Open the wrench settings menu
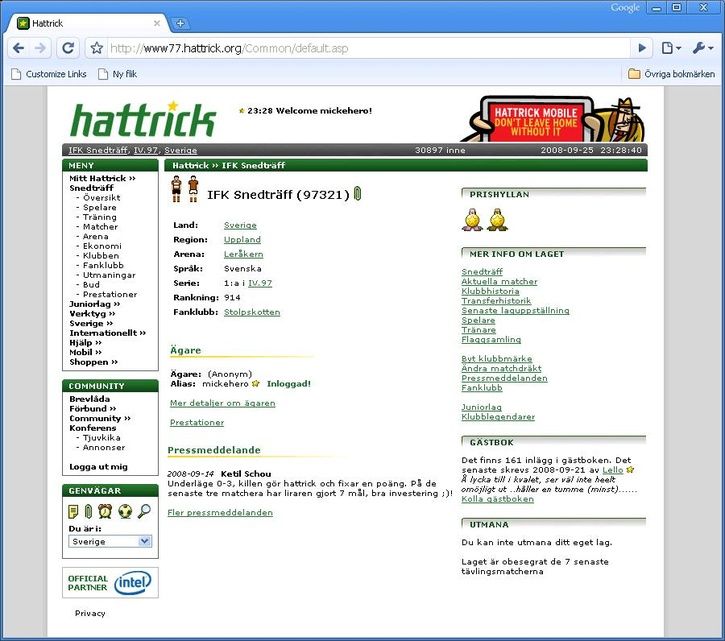 (703, 48)
